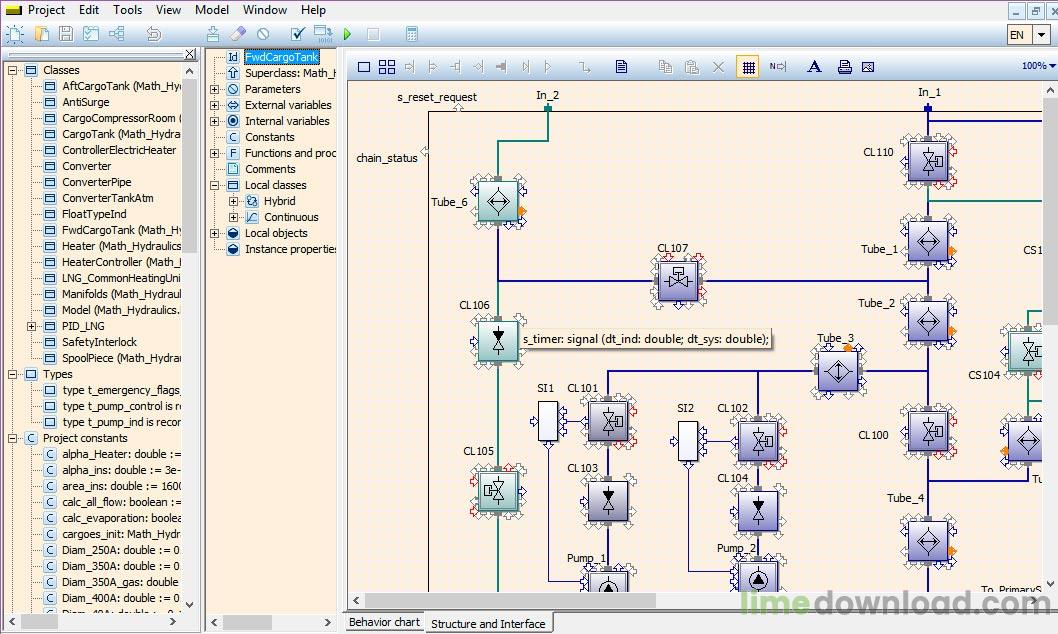The height and width of the screenshot is (634, 1058).
Task: Expand the PID_LNG class node
Action: coord(31,326)
